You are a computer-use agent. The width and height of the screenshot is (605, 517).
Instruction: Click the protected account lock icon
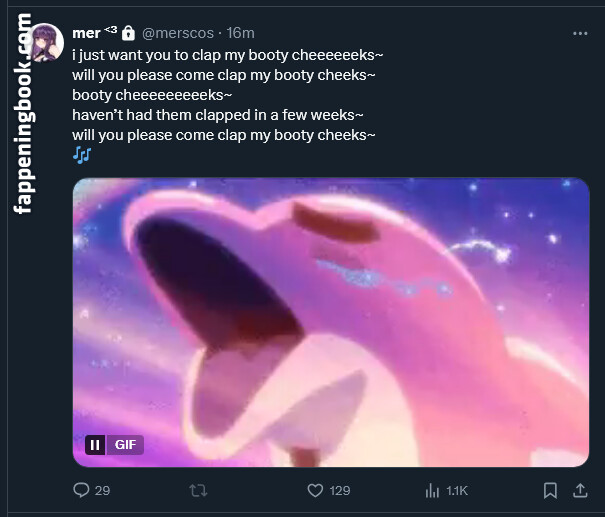click(x=128, y=33)
